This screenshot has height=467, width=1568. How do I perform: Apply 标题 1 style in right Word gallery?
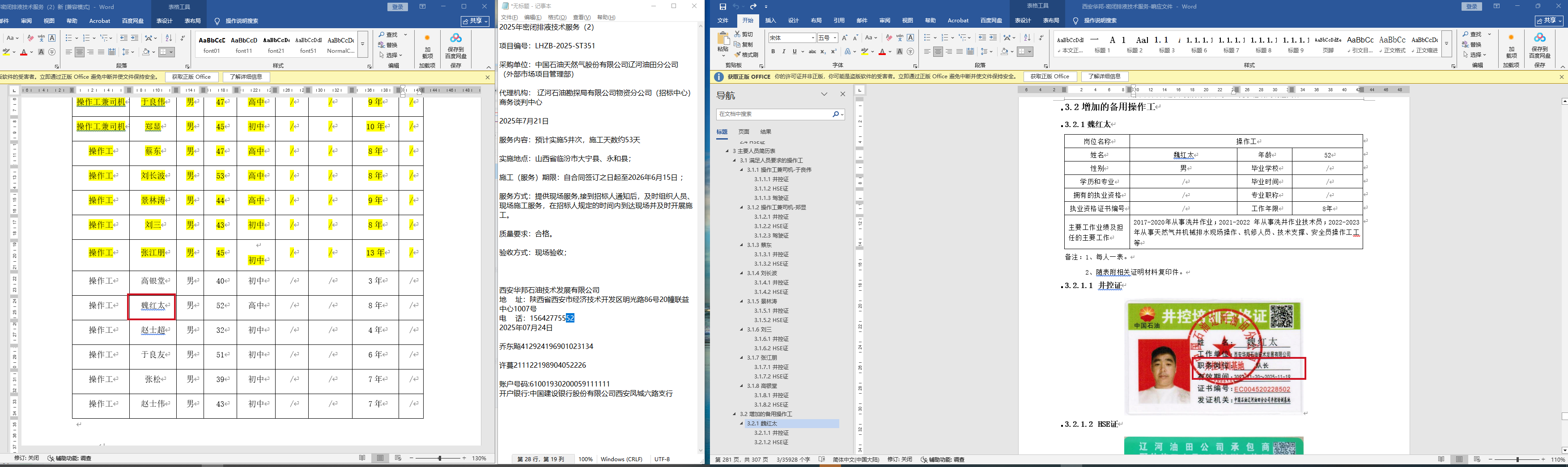pos(1102,44)
